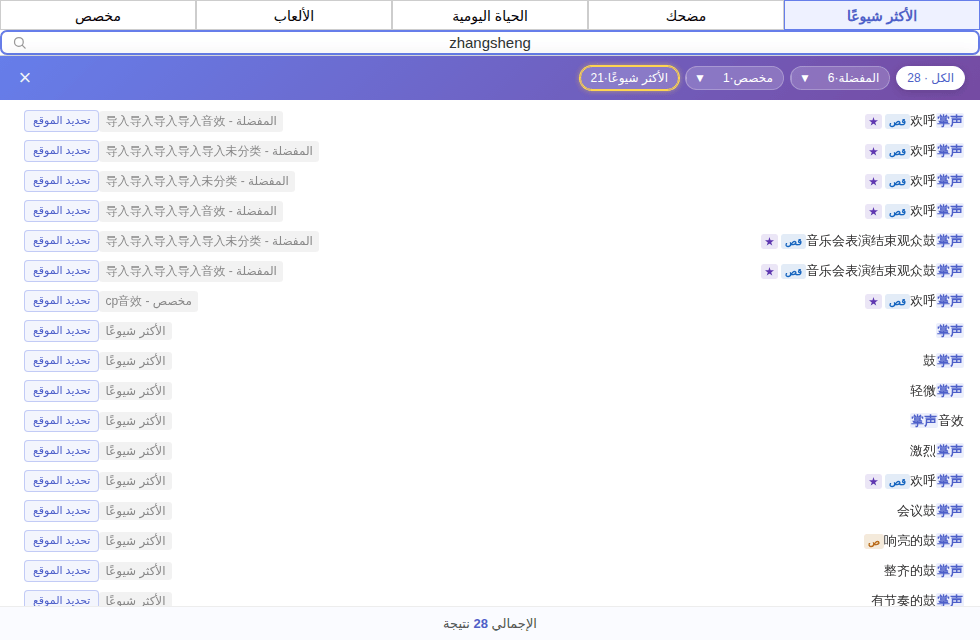980x640 pixels.
Task: Select the الأكثر شيوعًا·21 filter chip
Action: [629, 78]
